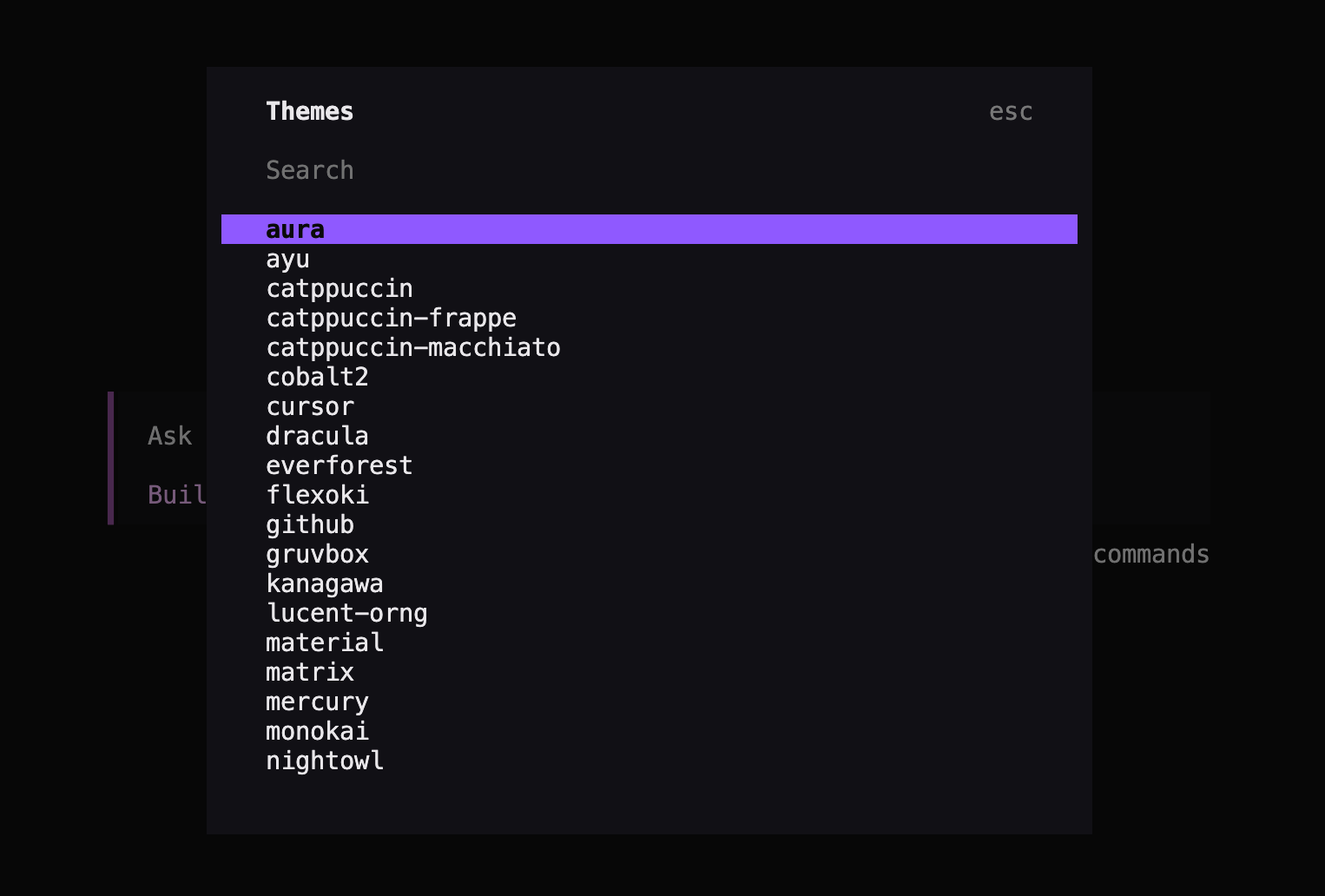
Task: Click the Search input field
Action: 310,170
